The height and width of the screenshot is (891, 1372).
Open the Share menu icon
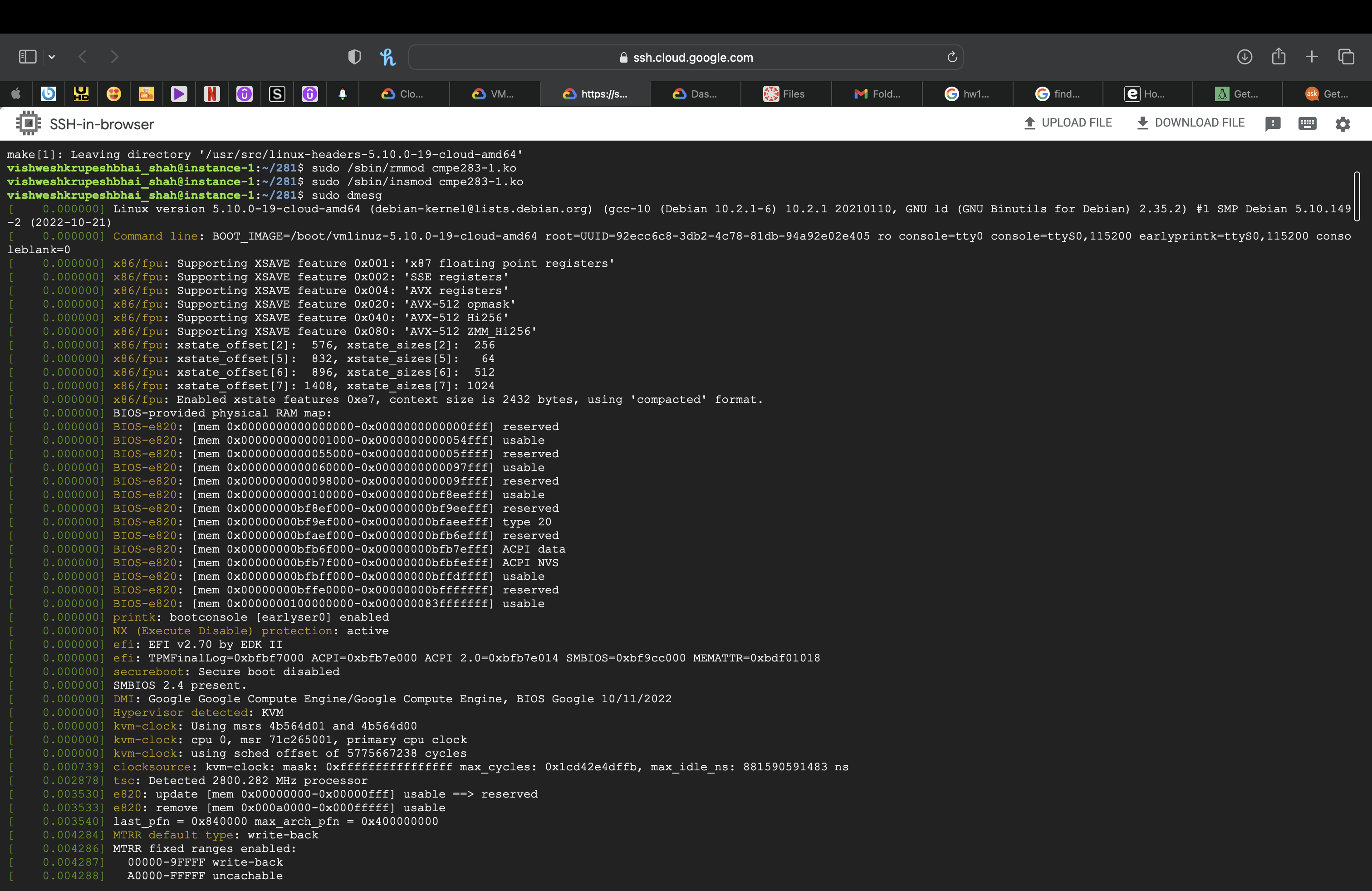click(1279, 56)
